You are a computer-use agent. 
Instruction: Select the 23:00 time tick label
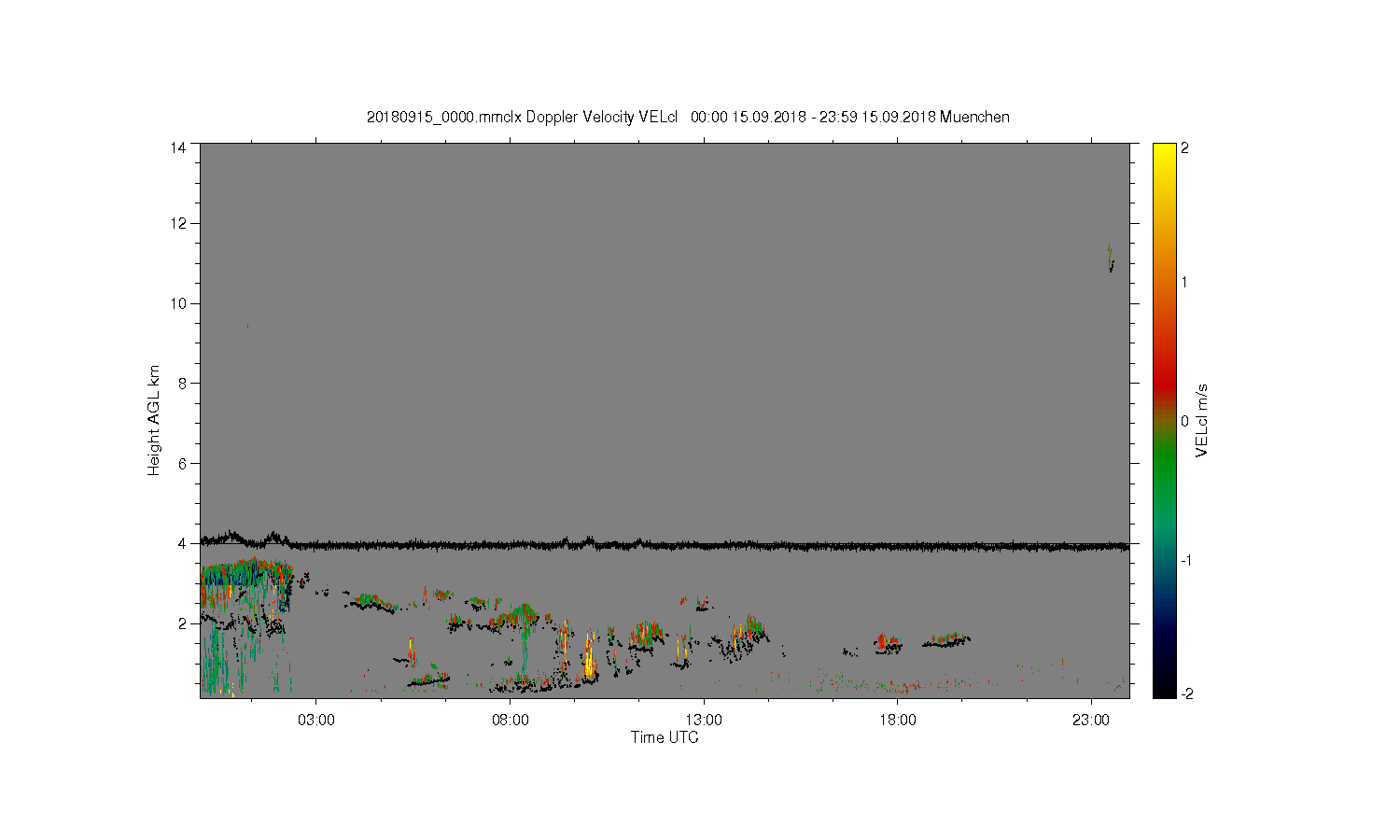(1091, 721)
